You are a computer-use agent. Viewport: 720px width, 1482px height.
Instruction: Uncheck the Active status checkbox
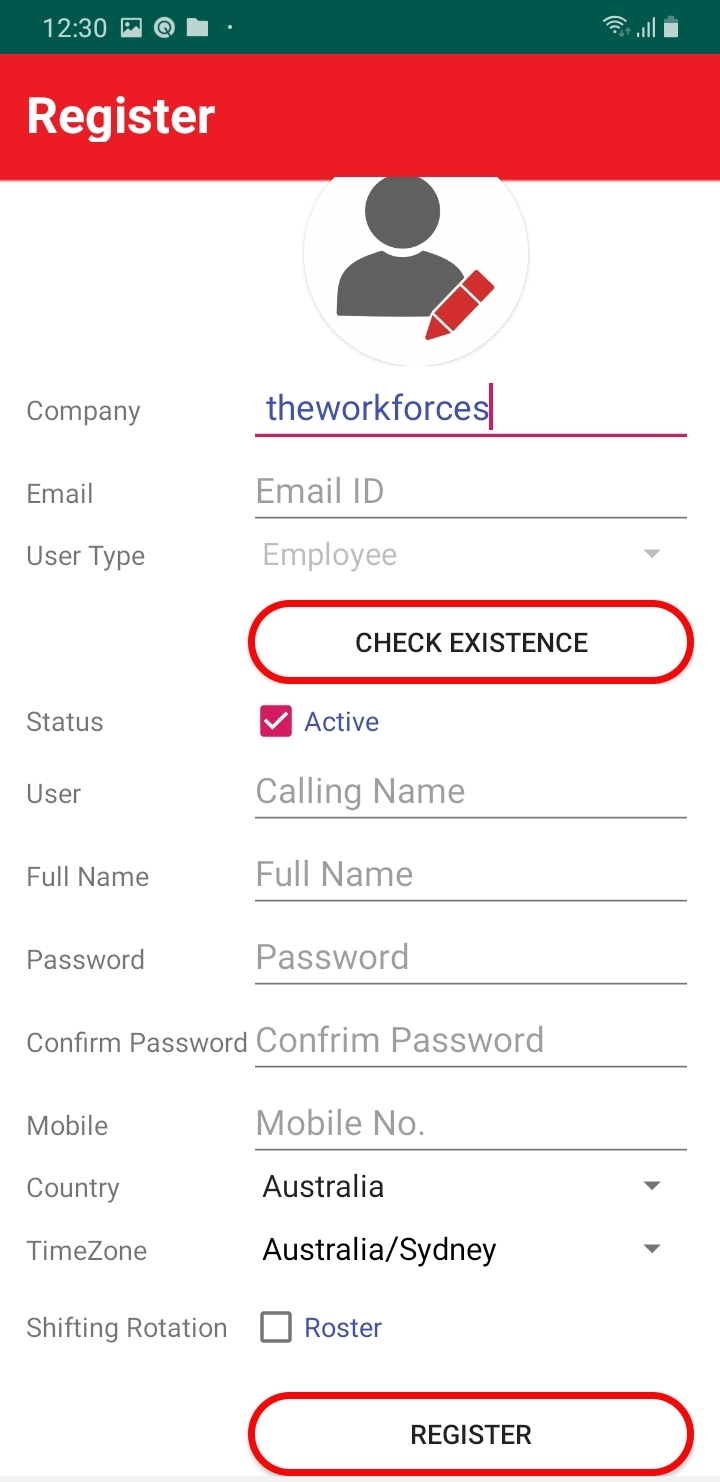pos(276,722)
